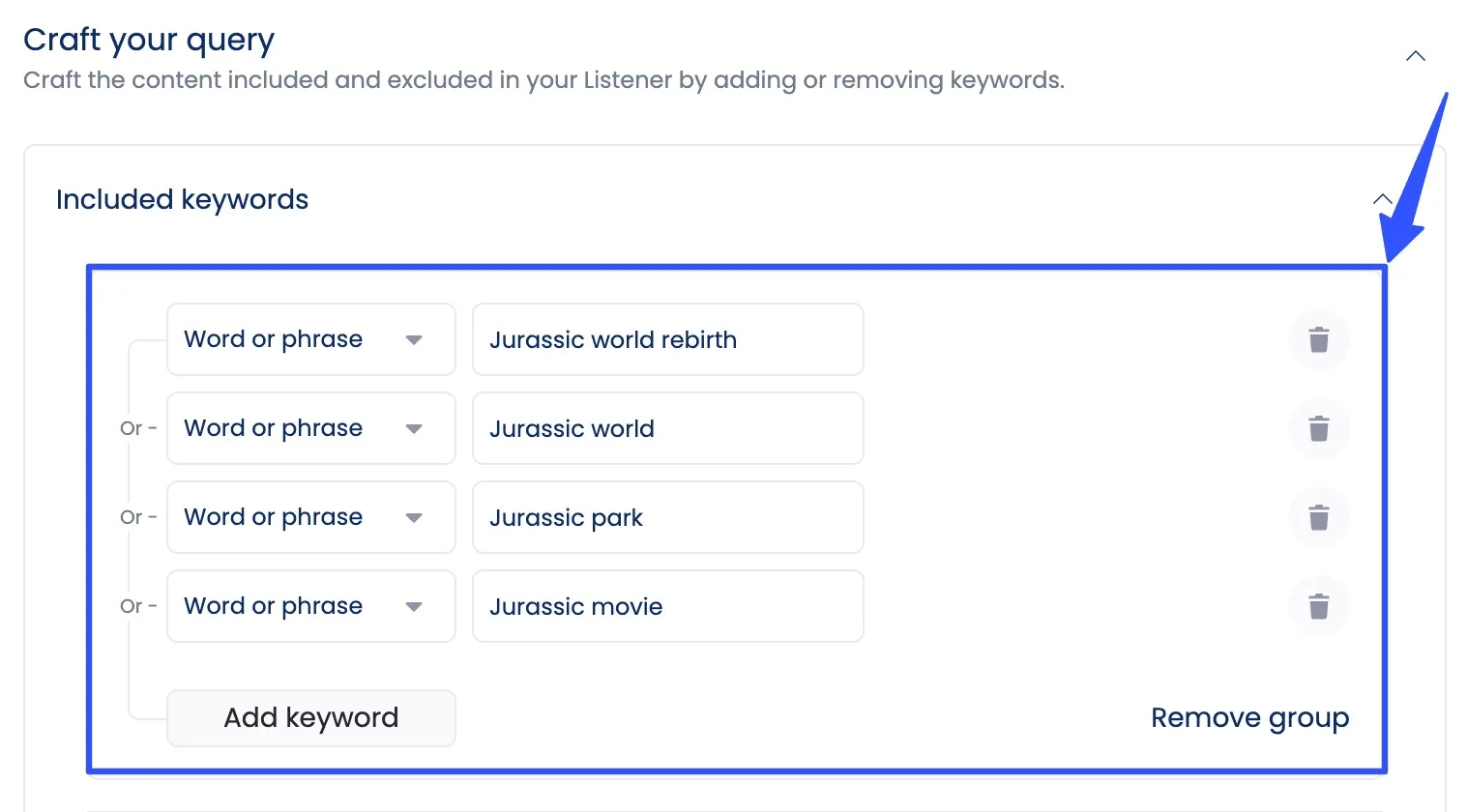Delete the Jurassic world rebirth keyword
The width and height of the screenshot is (1468, 812).
(1319, 339)
